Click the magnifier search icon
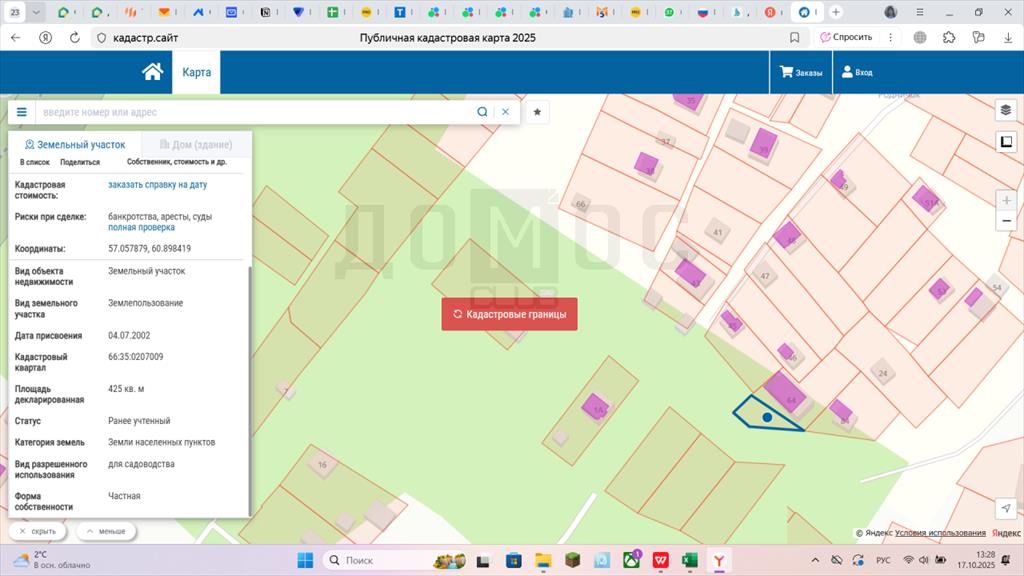Screen dimensions: 1024x576 coord(482,112)
